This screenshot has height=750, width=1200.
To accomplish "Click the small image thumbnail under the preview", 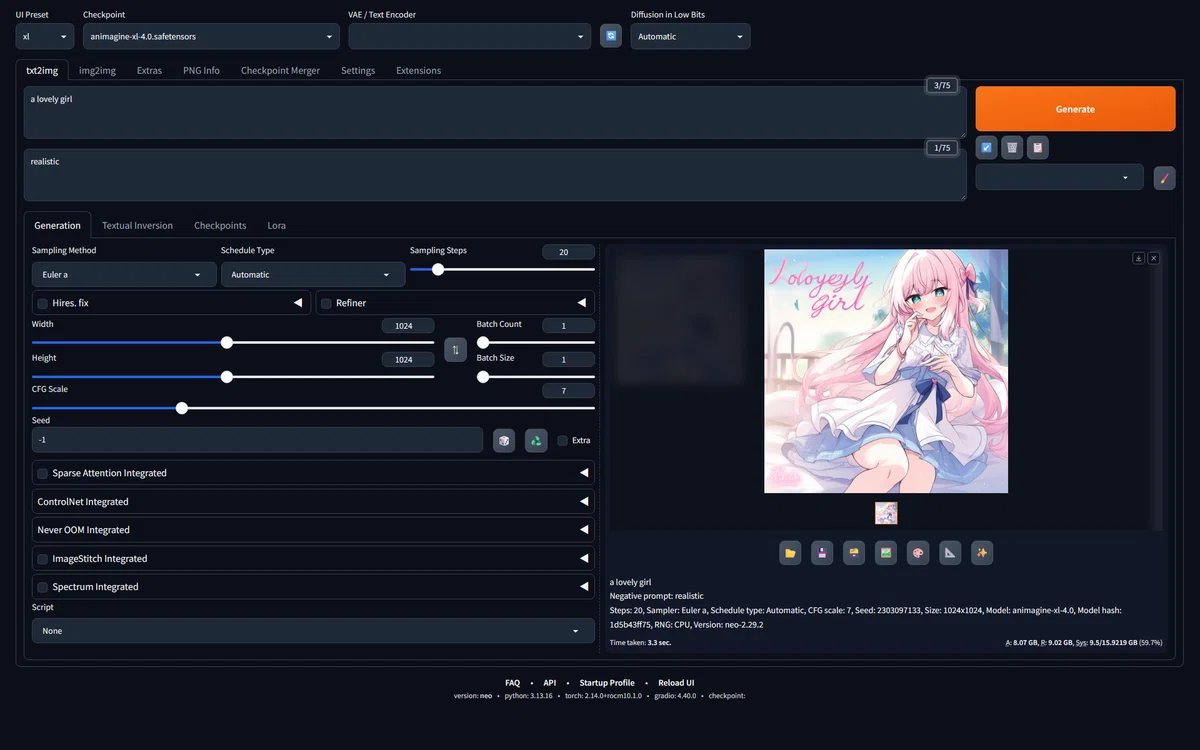I will coord(886,513).
